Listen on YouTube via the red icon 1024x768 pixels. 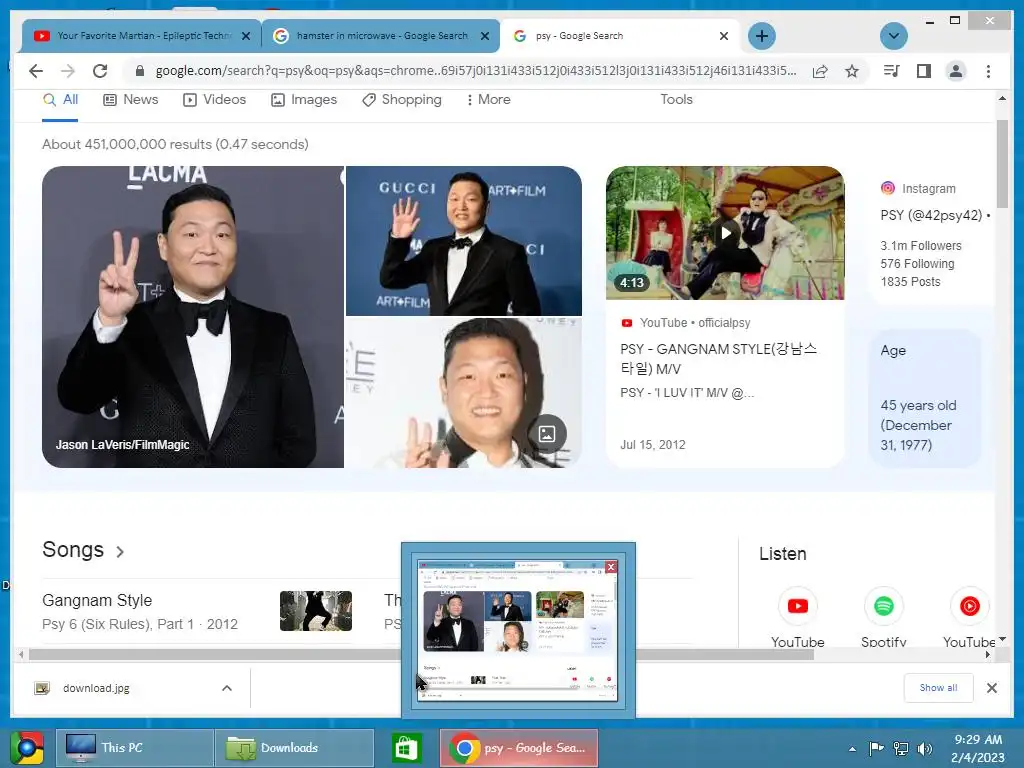point(797,606)
